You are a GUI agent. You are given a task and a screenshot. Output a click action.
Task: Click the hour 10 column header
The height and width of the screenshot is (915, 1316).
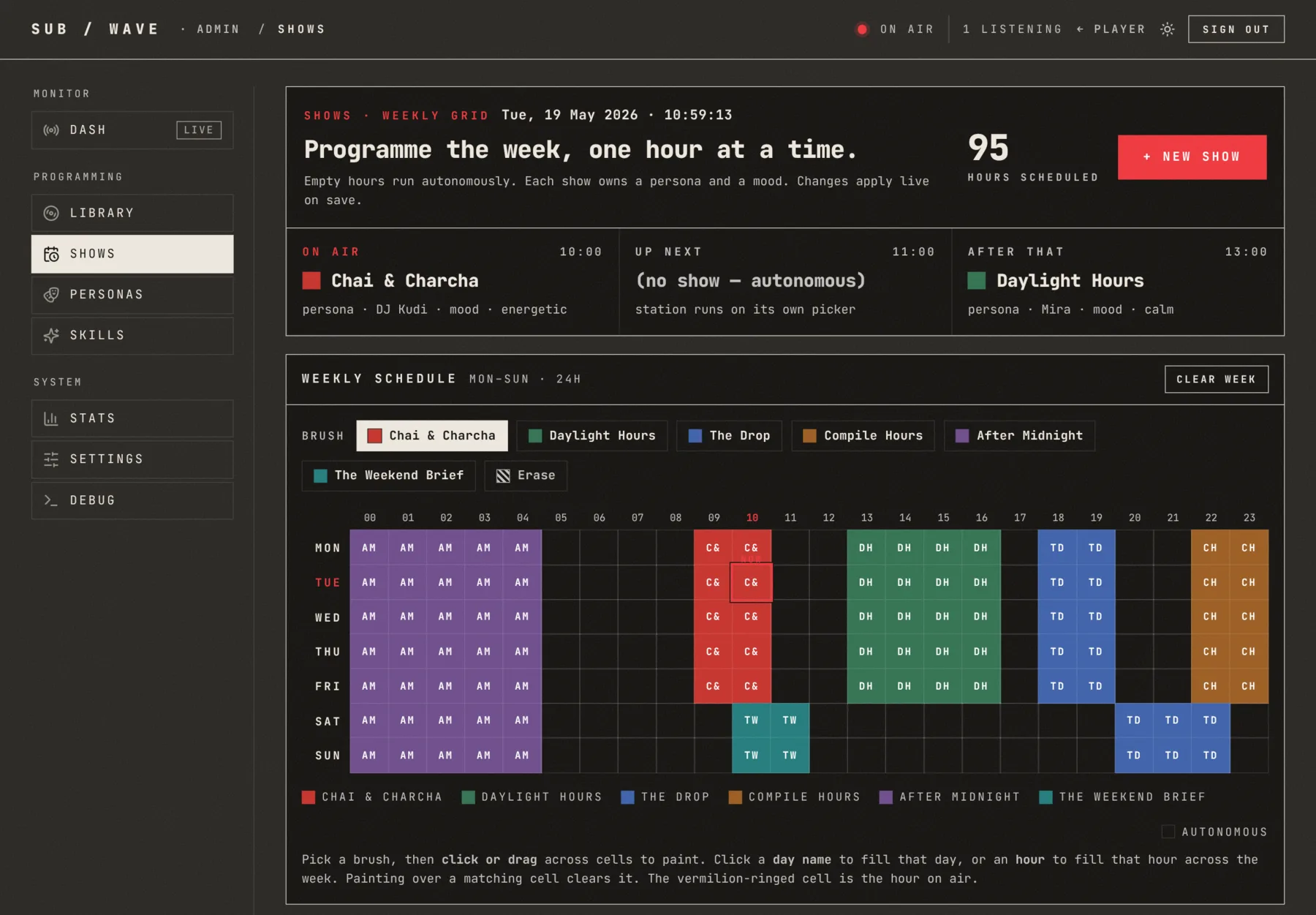click(752, 518)
